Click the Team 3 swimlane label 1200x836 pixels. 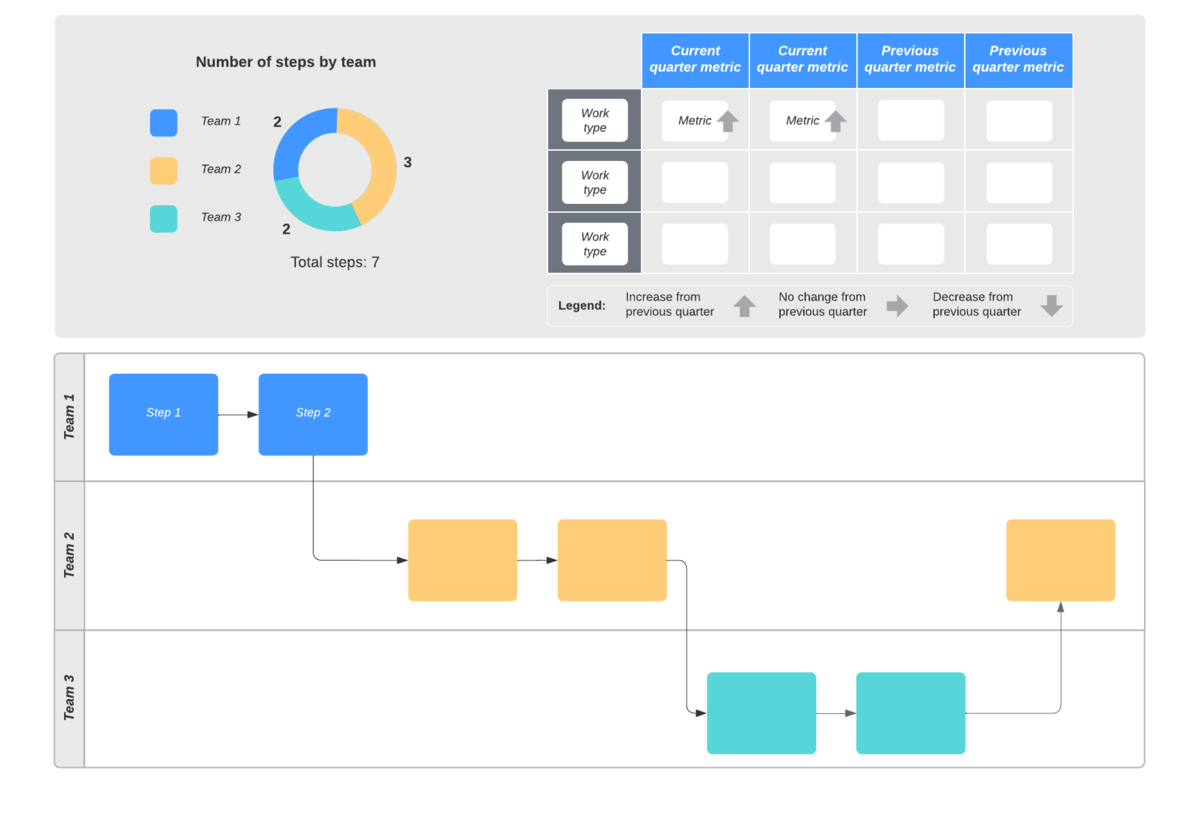(x=69, y=698)
